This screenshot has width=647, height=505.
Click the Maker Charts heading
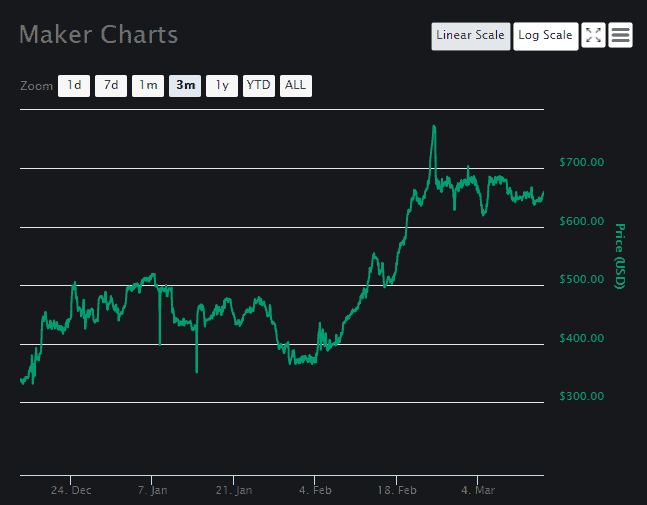click(x=99, y=34)
